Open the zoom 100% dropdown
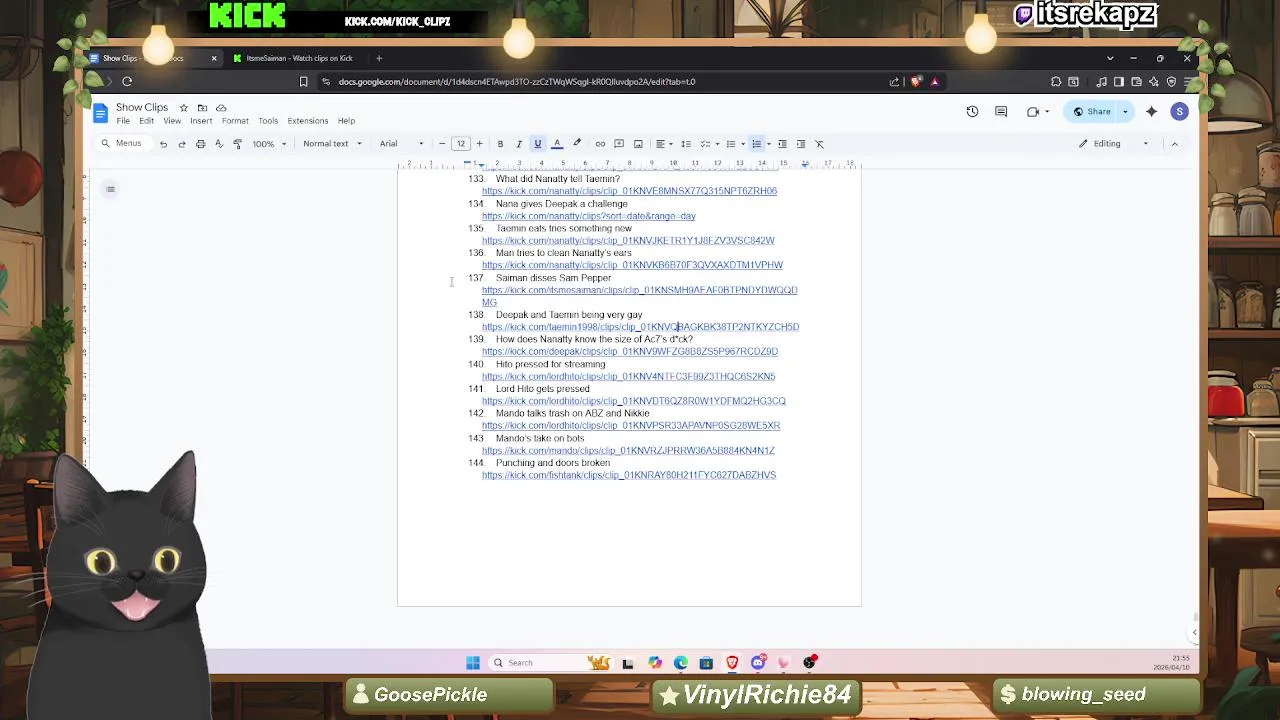The height and width of the screenshot is (720, 1280). click(x=269, y=144)
